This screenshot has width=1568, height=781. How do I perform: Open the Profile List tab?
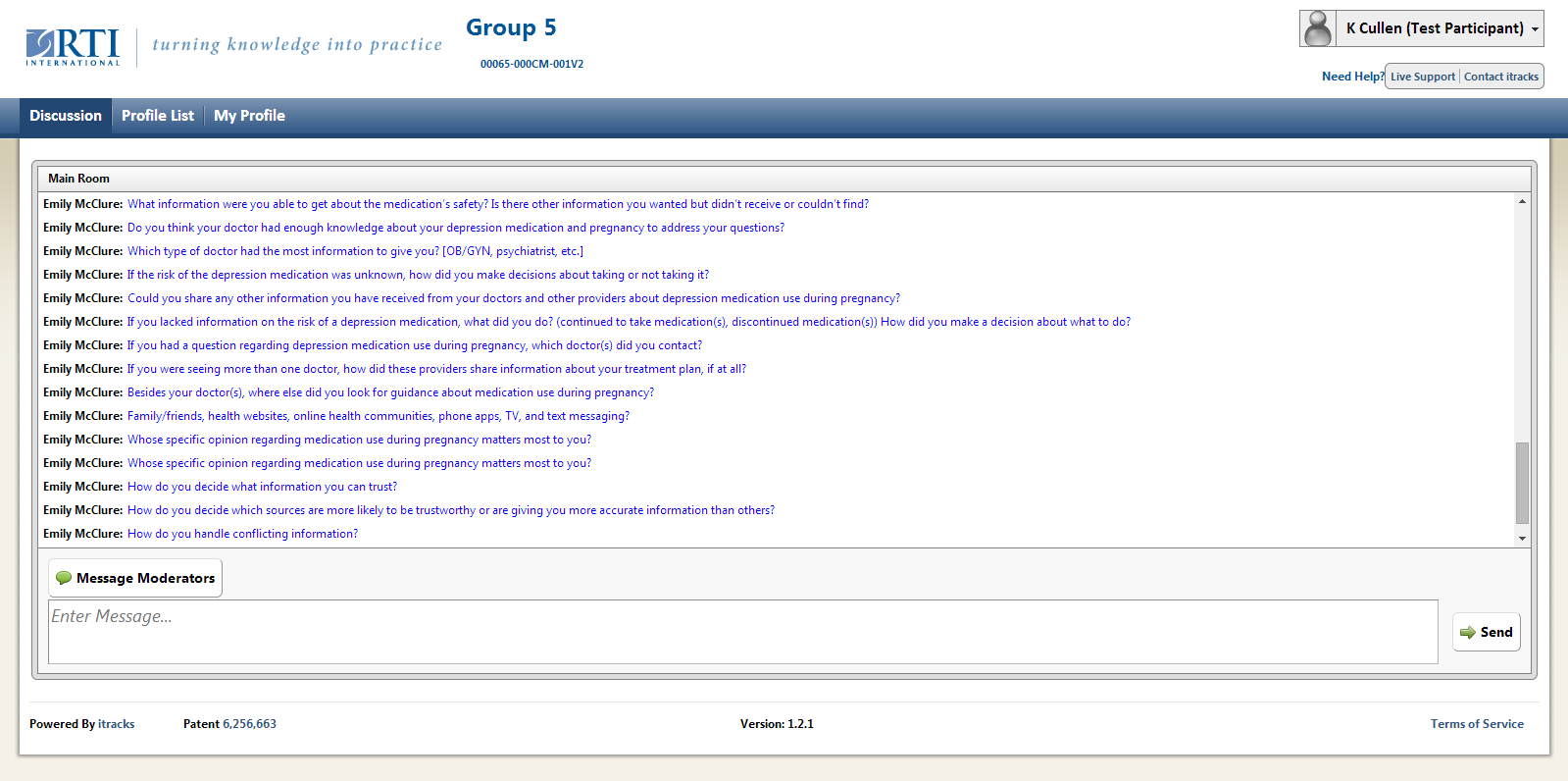[x=158, y=116]
